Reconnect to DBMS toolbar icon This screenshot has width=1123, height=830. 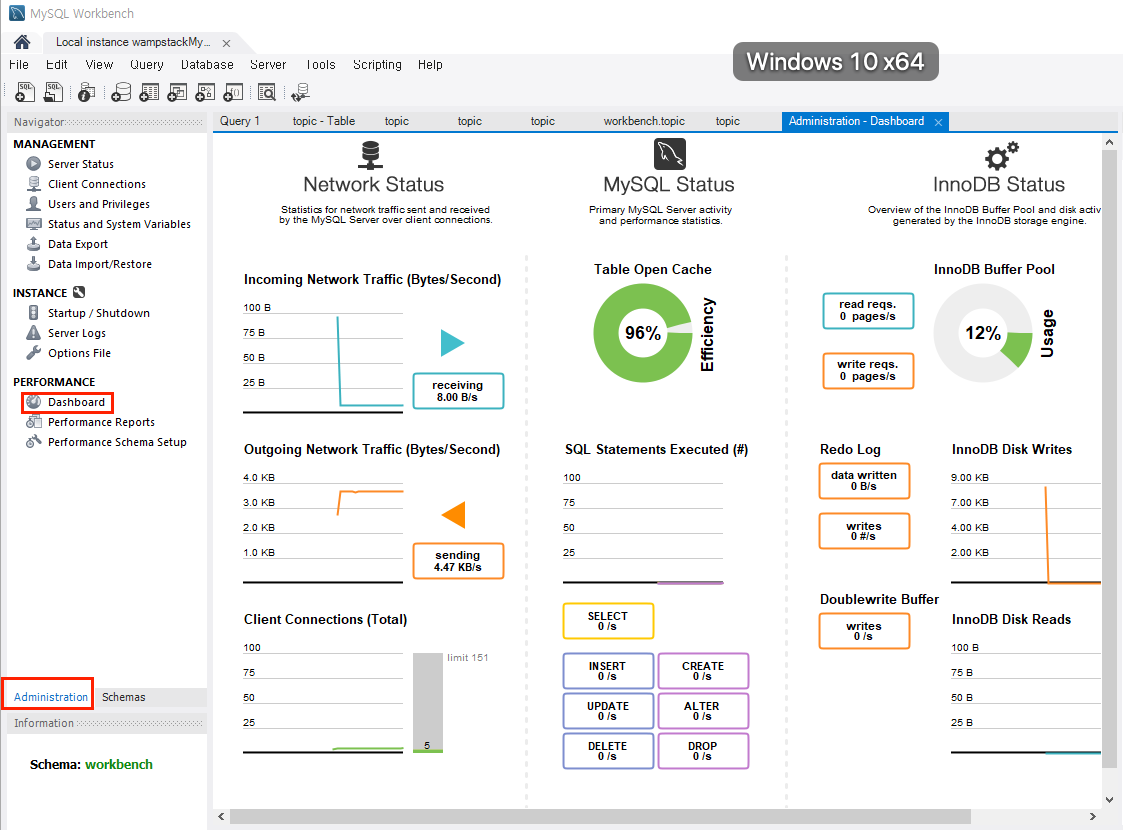click(300, 92)
